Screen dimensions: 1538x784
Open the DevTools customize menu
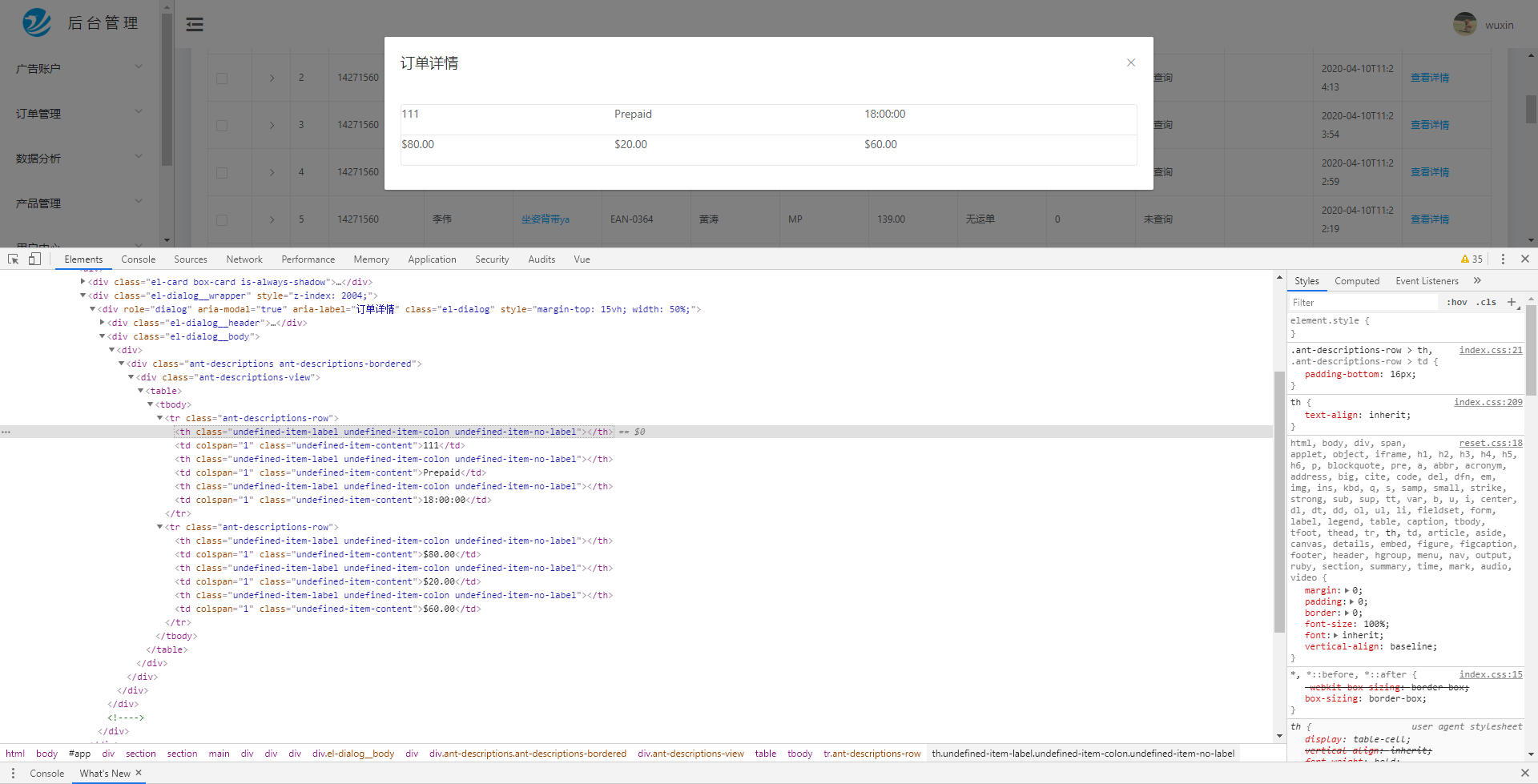pos(1504,259)
